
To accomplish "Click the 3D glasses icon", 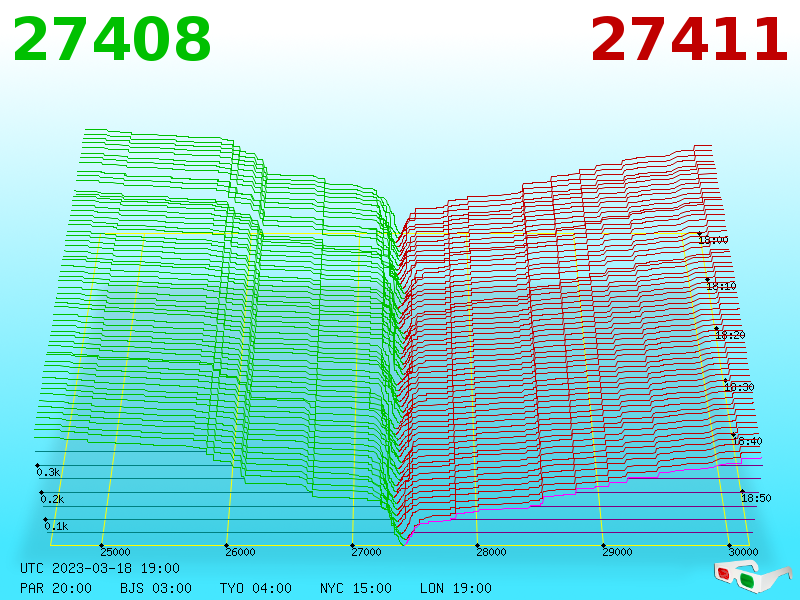I will (752, 577).
